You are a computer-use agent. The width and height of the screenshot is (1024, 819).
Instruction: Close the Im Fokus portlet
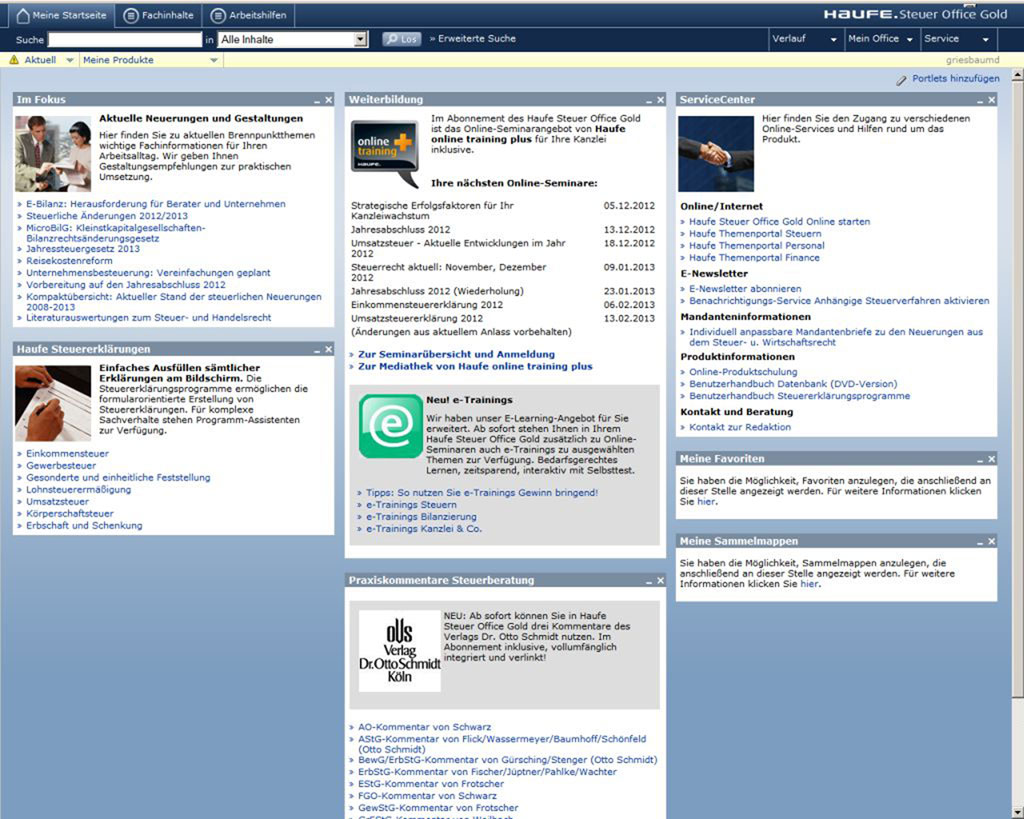[x=328, y=100]
